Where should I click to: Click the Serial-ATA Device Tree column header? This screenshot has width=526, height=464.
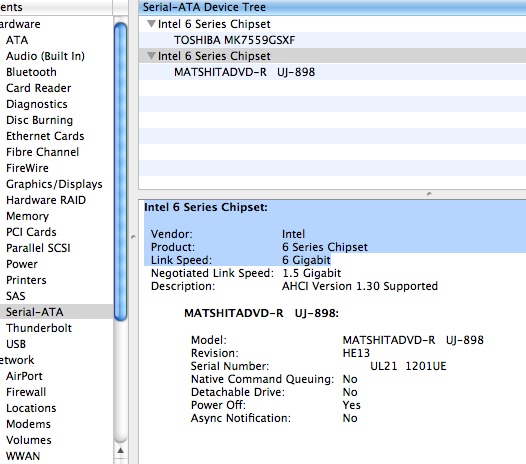pos(332,7)
